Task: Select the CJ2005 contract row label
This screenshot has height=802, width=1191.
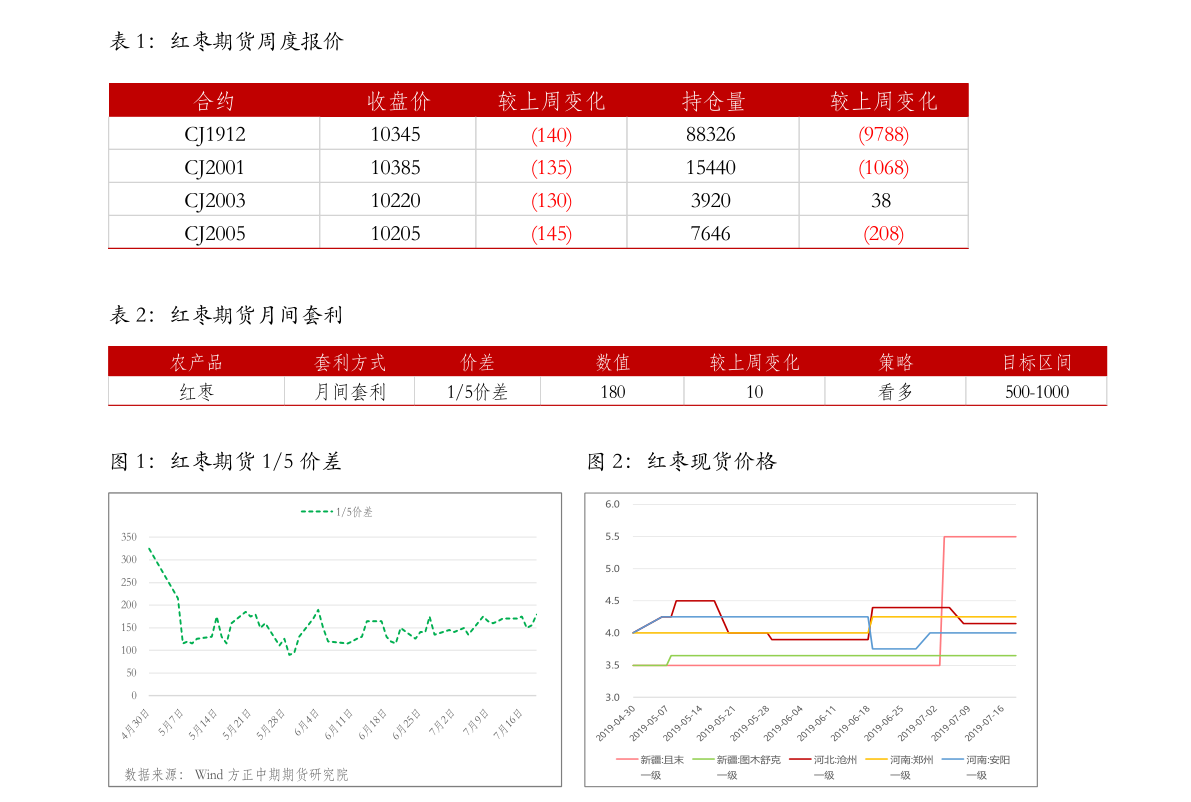Action: (215, 233)
